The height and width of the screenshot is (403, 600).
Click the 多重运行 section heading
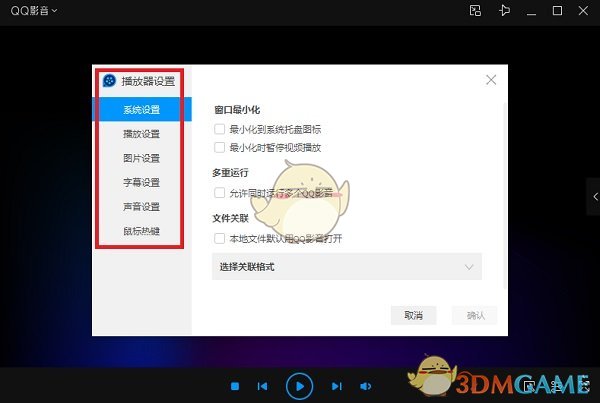pos(231,173)
